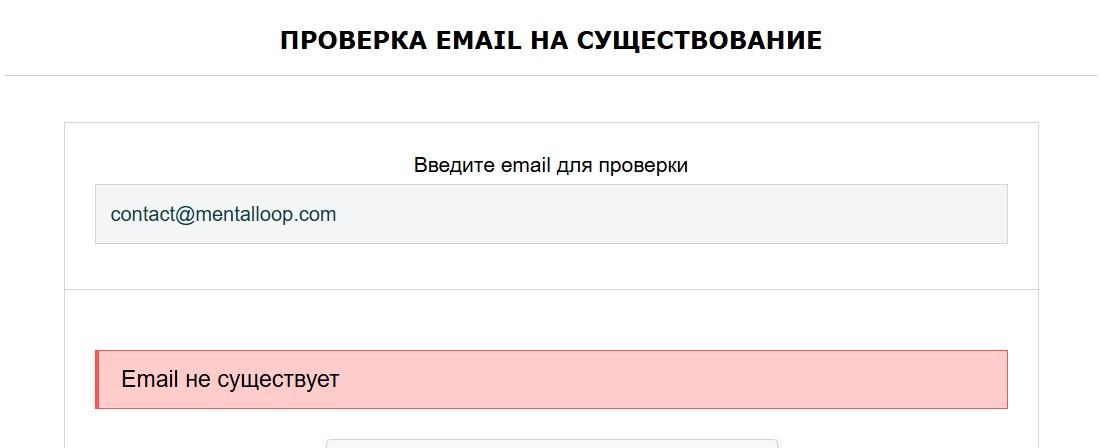Click the 'Email не существует' error message
The width and height of the screenshot is (1101, 448).
coord(230,380)
